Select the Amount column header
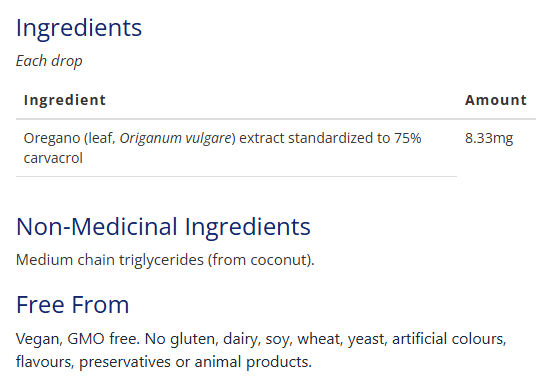 click(496, 100)
